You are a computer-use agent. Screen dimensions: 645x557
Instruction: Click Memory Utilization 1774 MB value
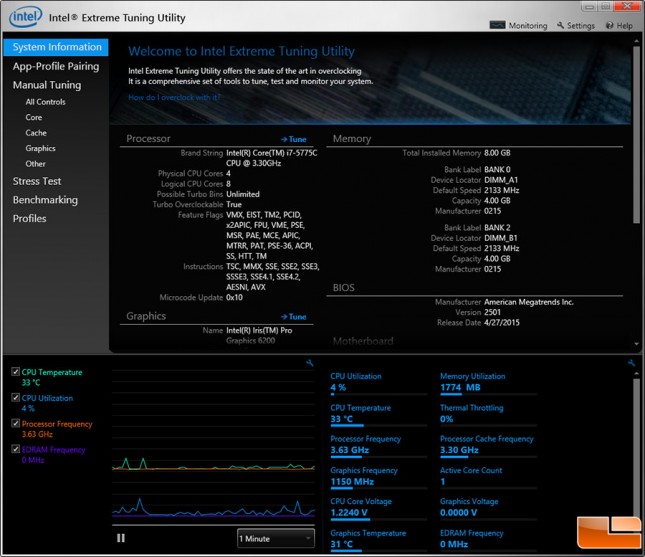coord(460,387)
